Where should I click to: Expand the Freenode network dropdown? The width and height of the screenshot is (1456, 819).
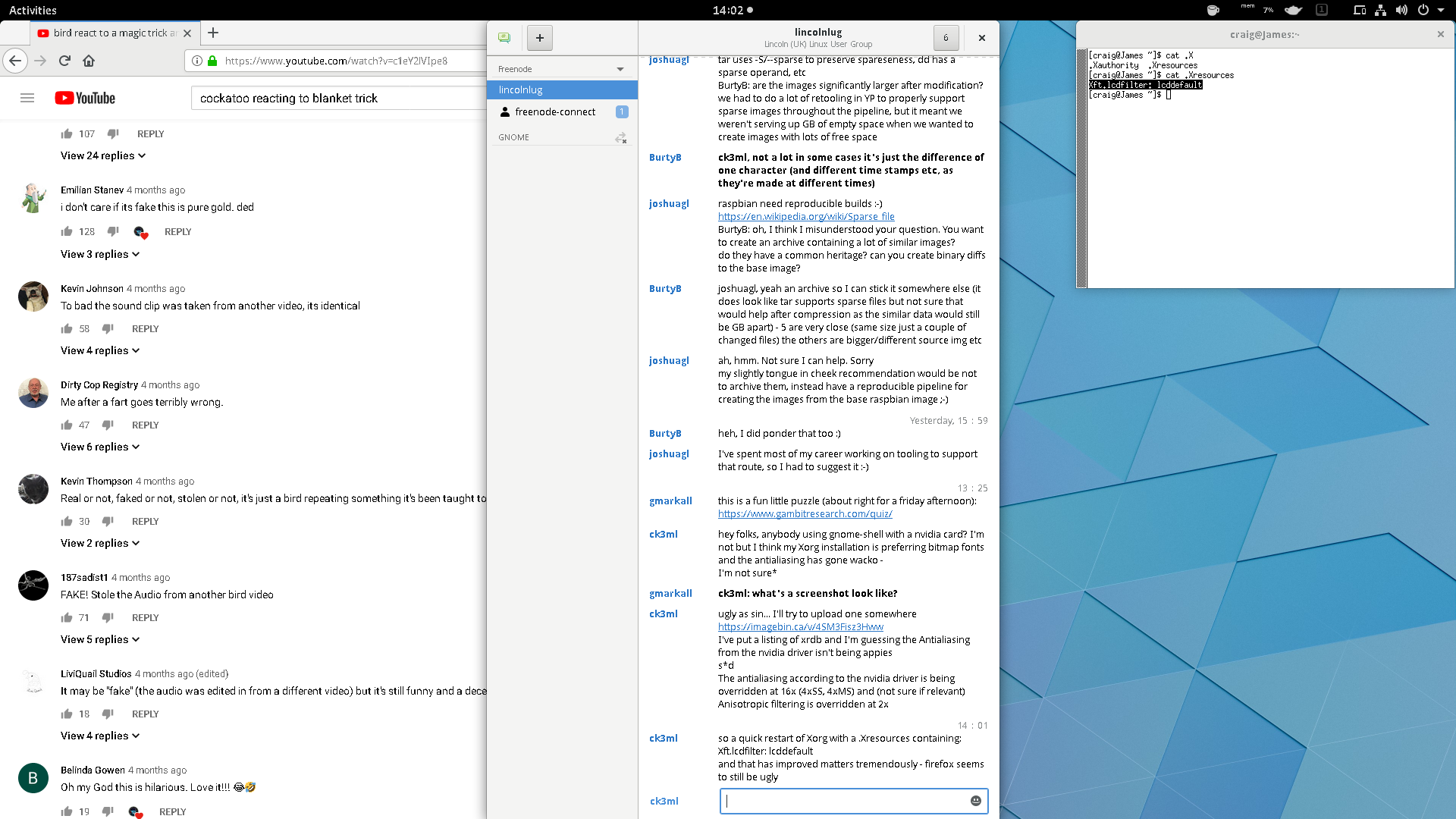click(620, 69)
